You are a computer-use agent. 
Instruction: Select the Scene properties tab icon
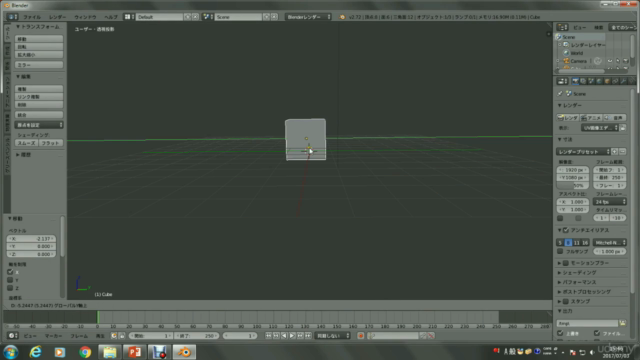[591, 81]
